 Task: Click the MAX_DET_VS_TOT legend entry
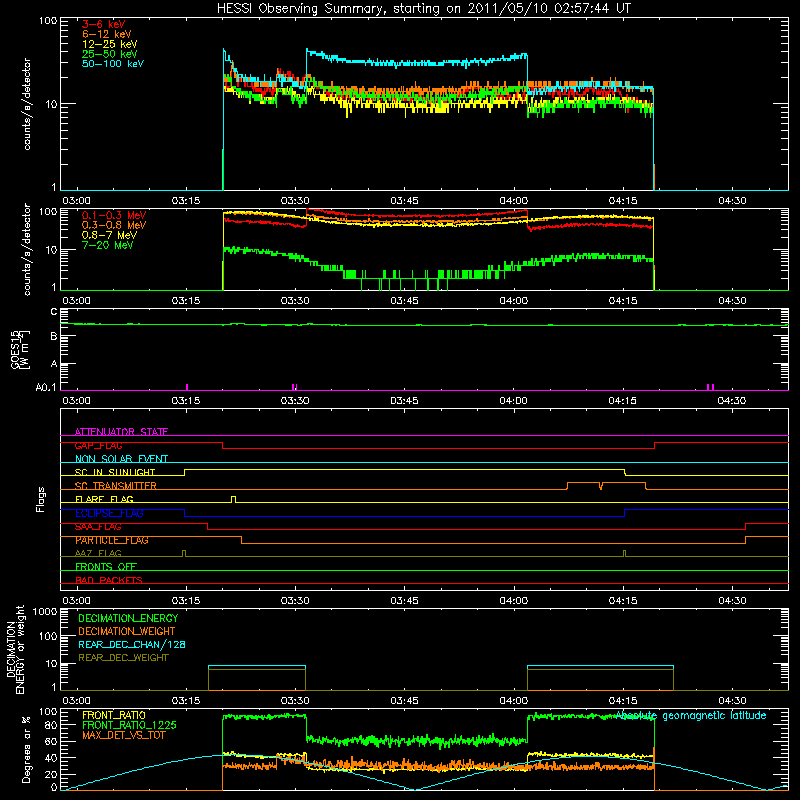[x=123, y=735]
